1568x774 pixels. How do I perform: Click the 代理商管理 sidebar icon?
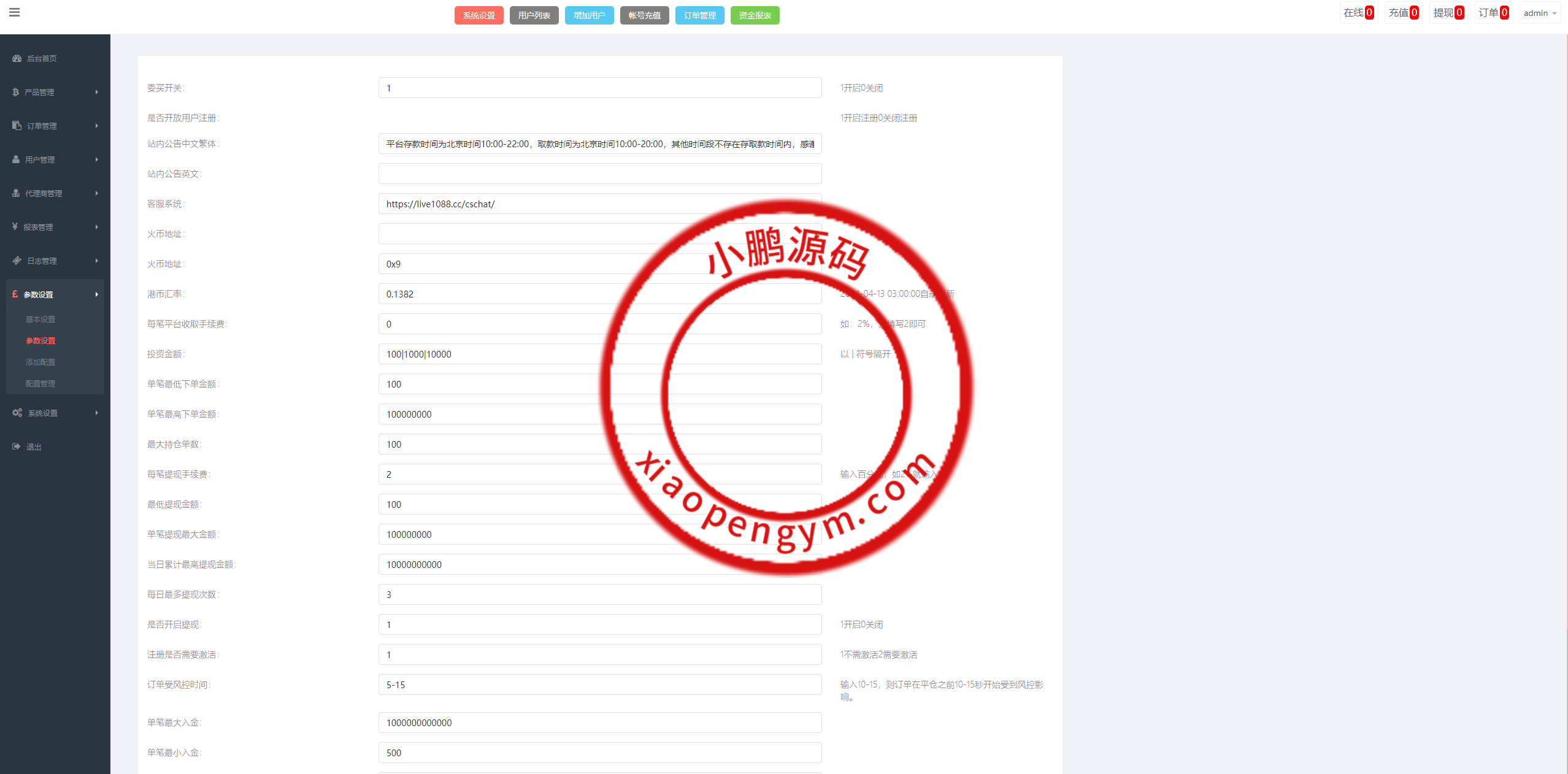(16, 193)
